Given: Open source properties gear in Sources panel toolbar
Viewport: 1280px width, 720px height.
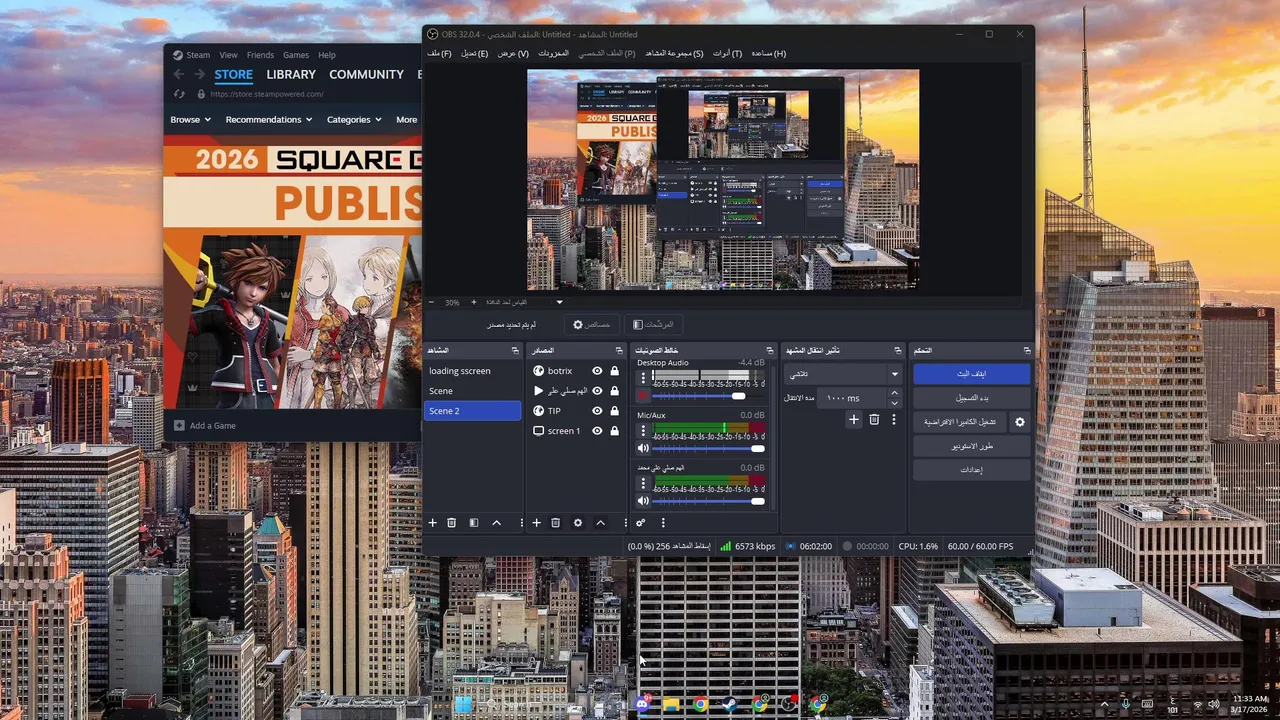Looking at the screenshot, I should 578,523.
